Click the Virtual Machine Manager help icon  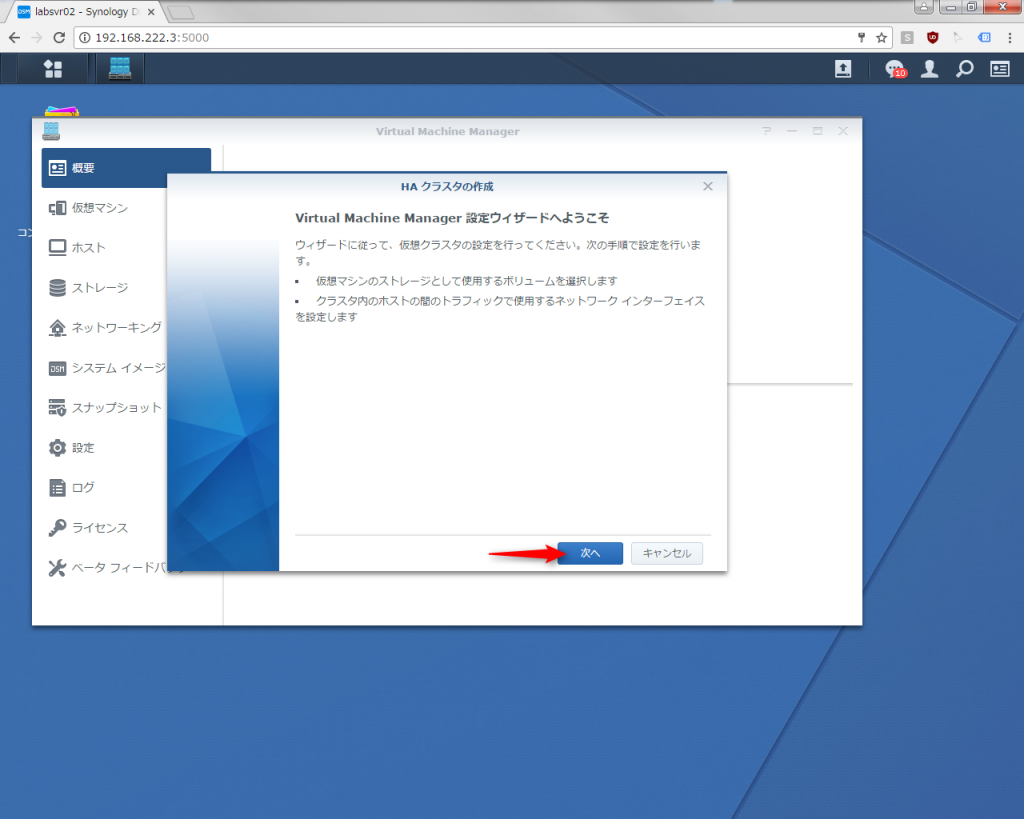click(x=767, y=131)
